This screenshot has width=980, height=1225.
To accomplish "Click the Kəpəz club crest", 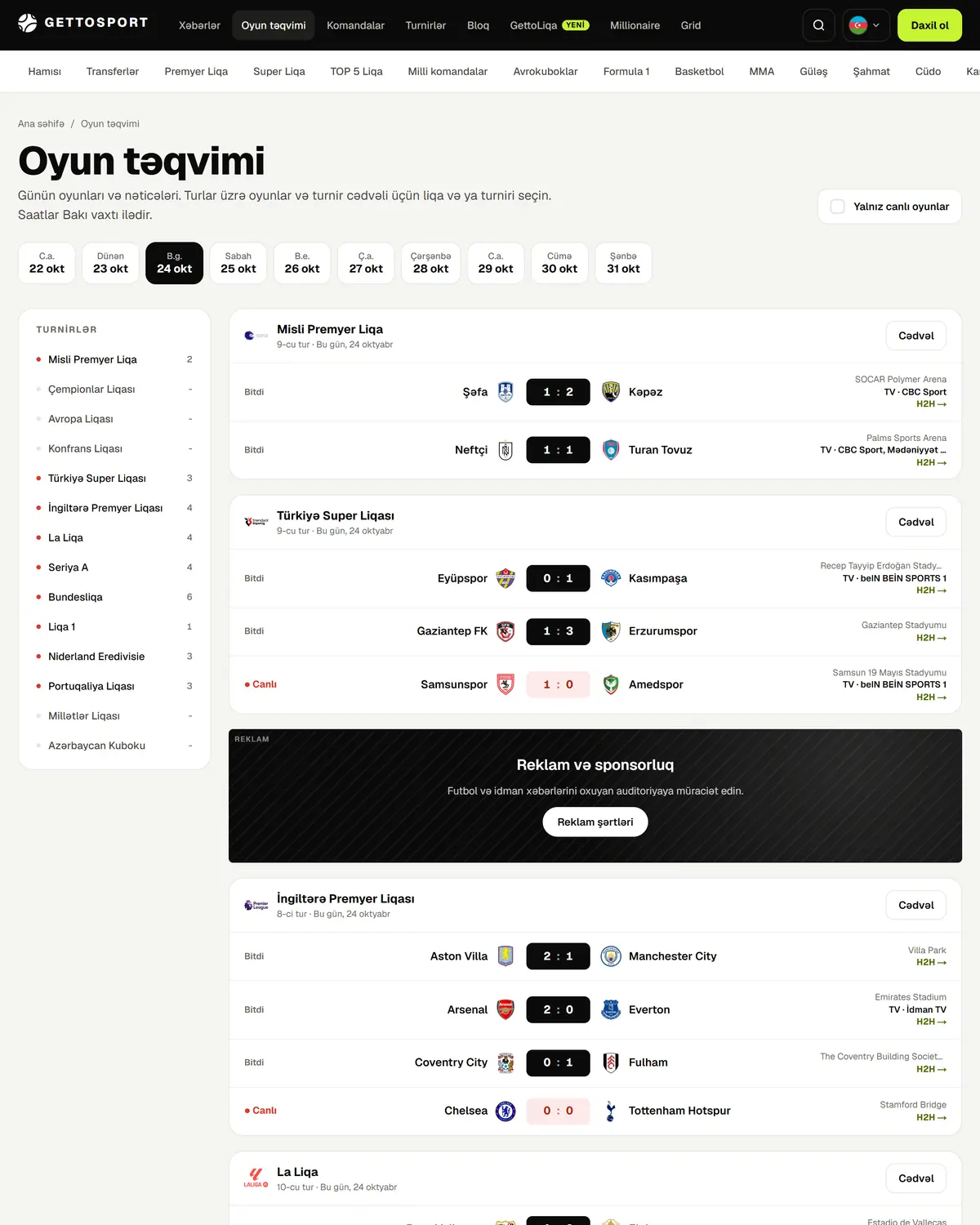I will click(611, 392).
